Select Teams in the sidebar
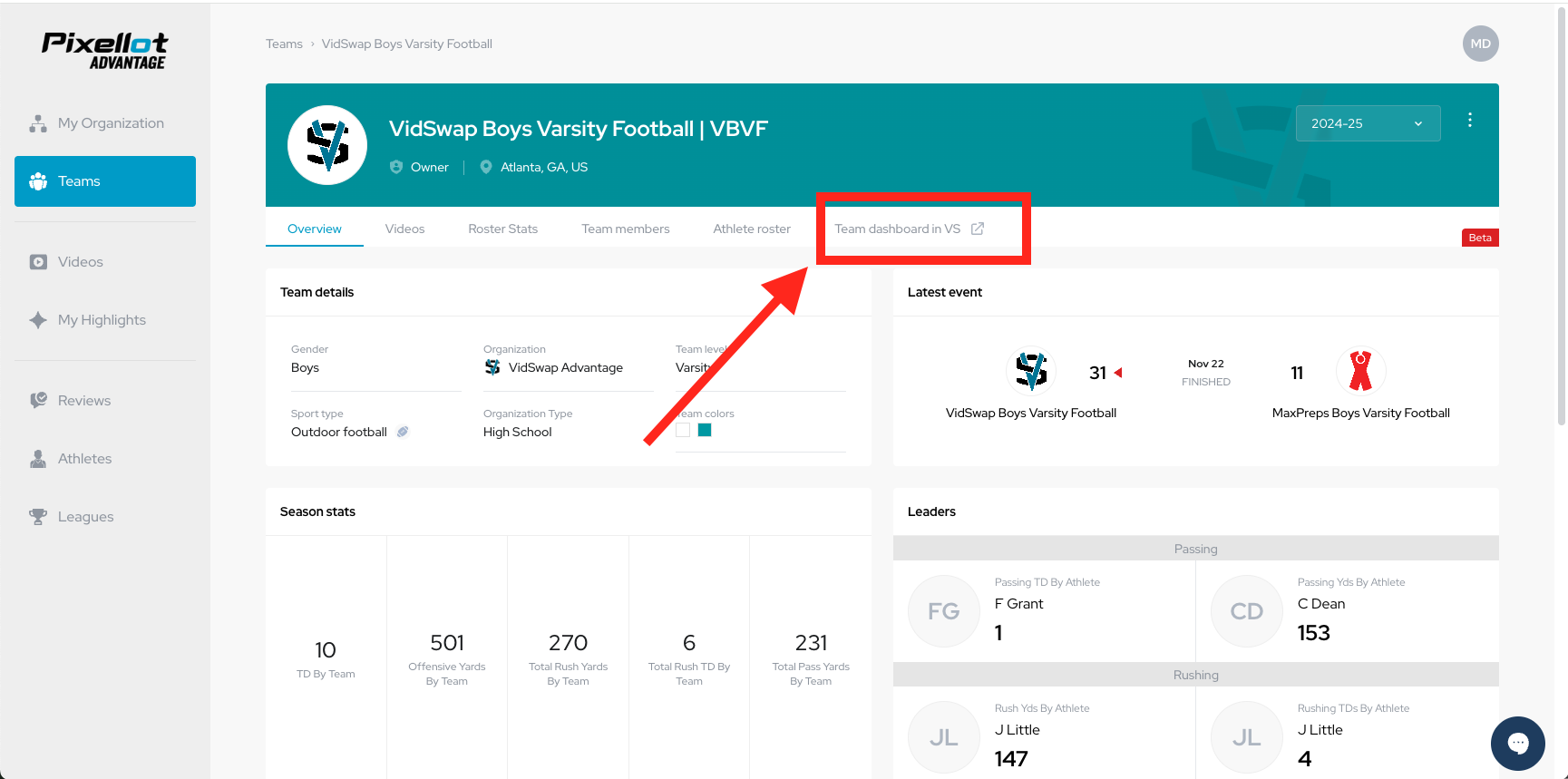Screen dimensions: 1568x779 tap(105, 181)
